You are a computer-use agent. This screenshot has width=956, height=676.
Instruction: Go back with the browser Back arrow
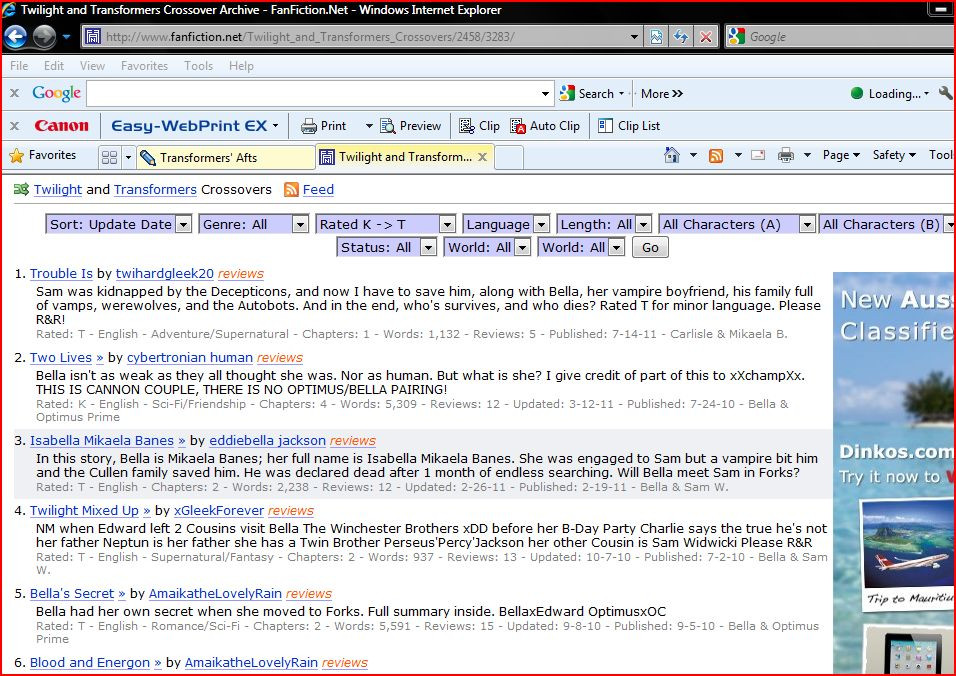[15, 37]
